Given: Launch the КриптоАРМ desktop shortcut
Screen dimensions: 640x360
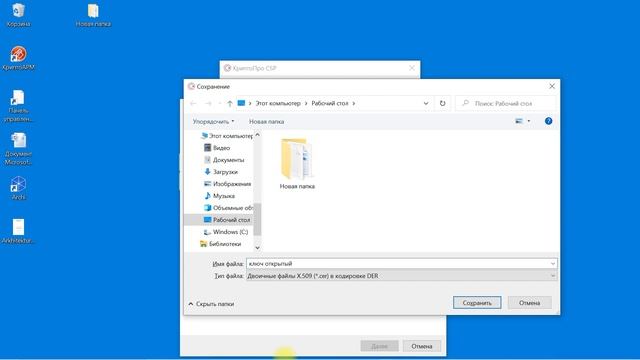Looking at the screenshot, I should (x=18, y=58).
